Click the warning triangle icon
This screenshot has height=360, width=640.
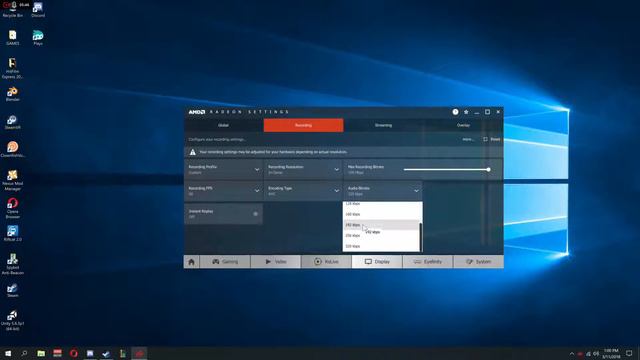click(192, 152)
